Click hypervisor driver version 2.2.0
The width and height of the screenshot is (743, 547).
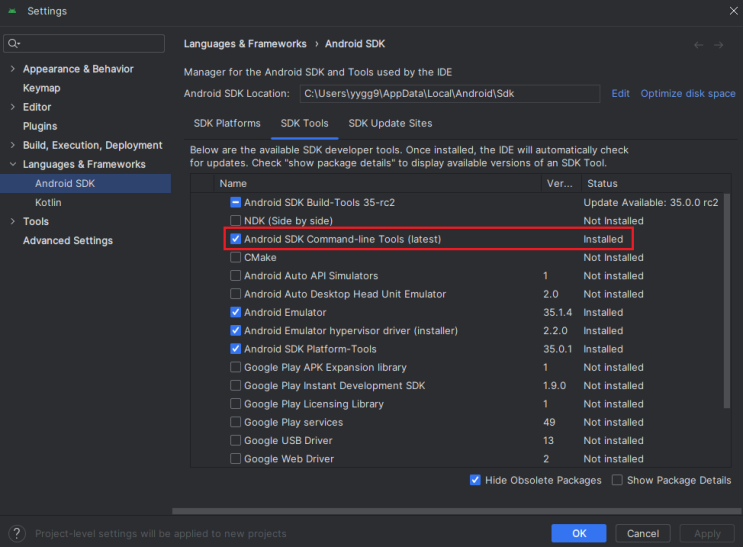[555, 330]
